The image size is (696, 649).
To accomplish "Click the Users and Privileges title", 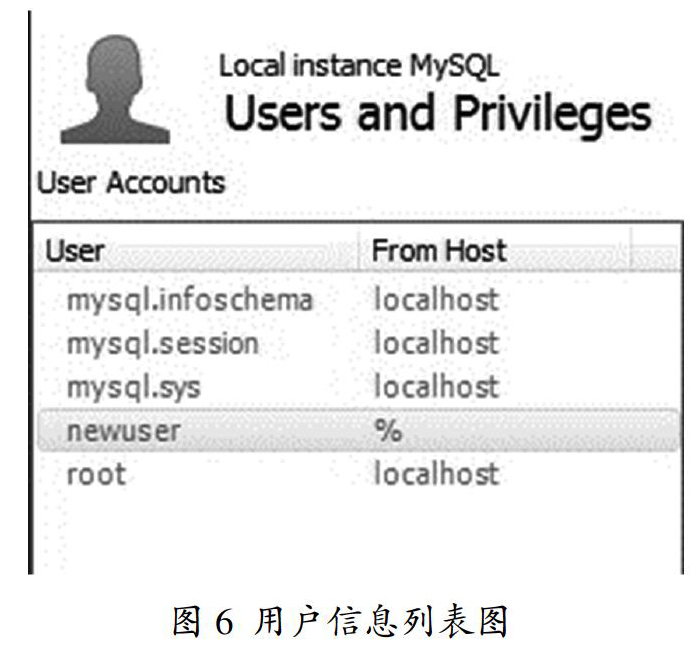I will pos(438,115).
